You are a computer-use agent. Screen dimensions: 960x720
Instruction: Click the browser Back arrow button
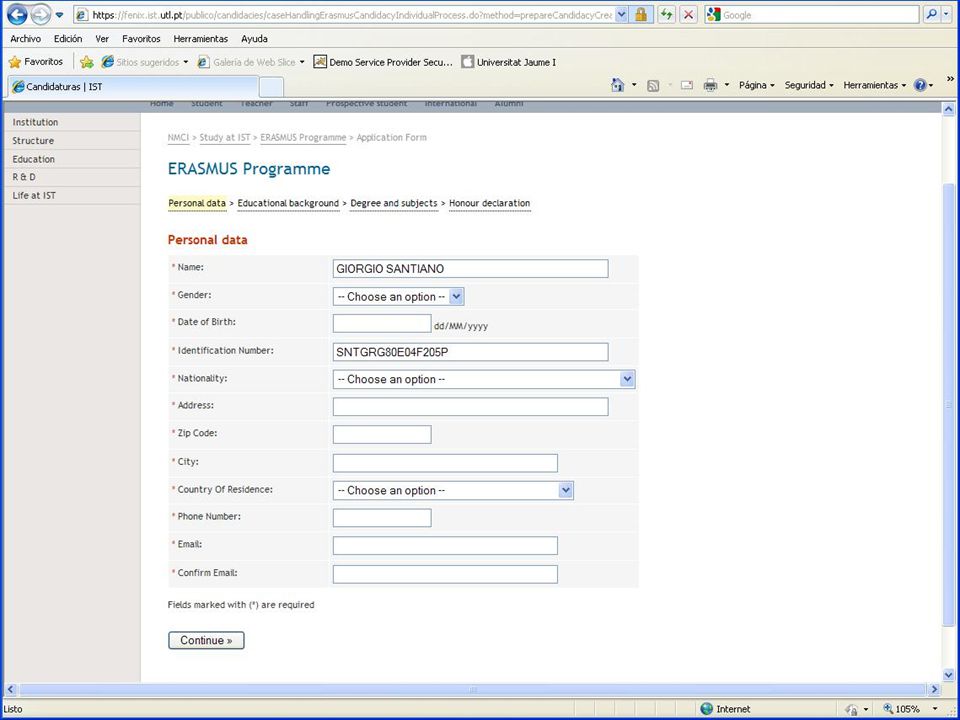[17, 14]
